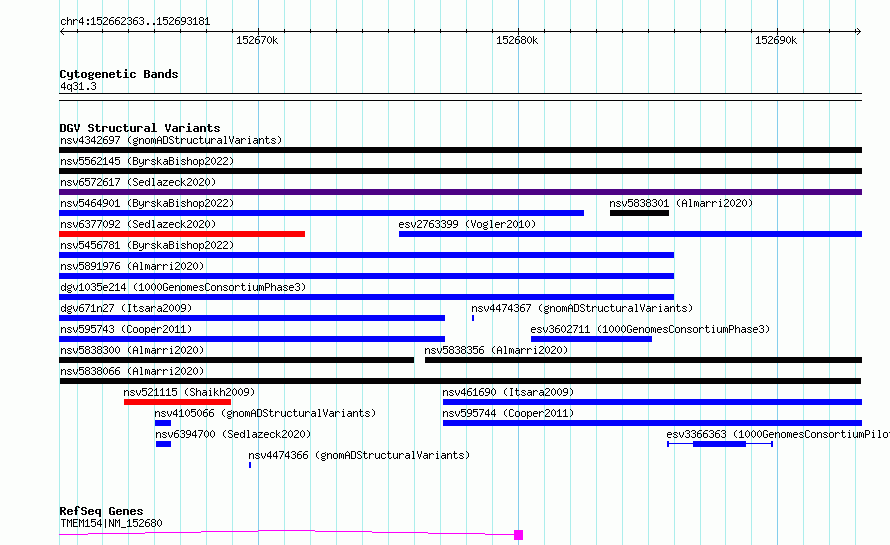
Task: Click the nsv5838066 Almarri2020 label
Action: point(132,371)
